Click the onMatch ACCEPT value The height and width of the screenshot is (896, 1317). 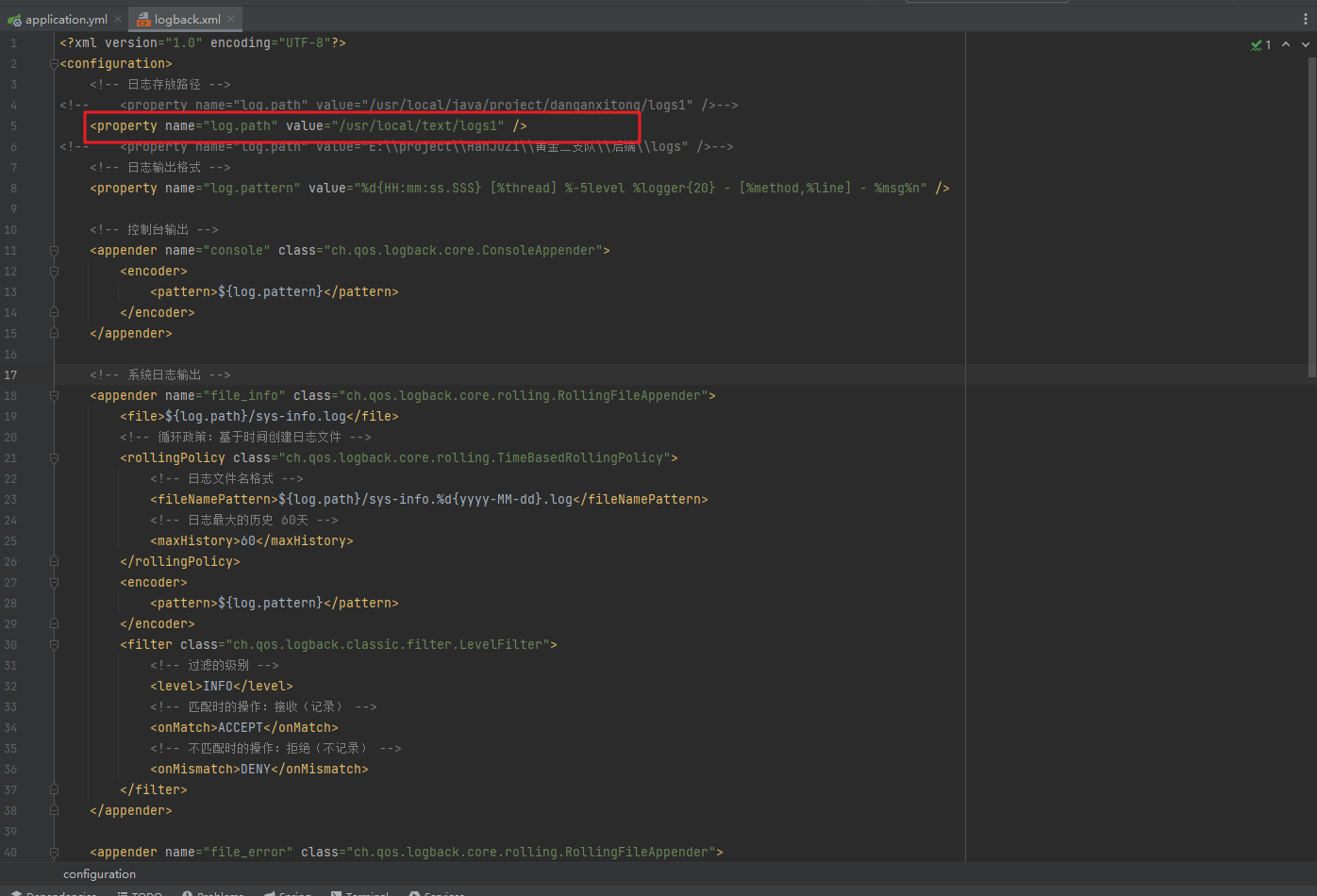(241, 728)
